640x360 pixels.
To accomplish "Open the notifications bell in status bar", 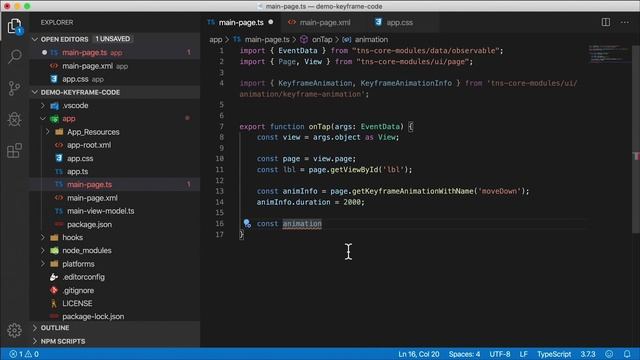I will pyautogui.click(x=627, y=354).
